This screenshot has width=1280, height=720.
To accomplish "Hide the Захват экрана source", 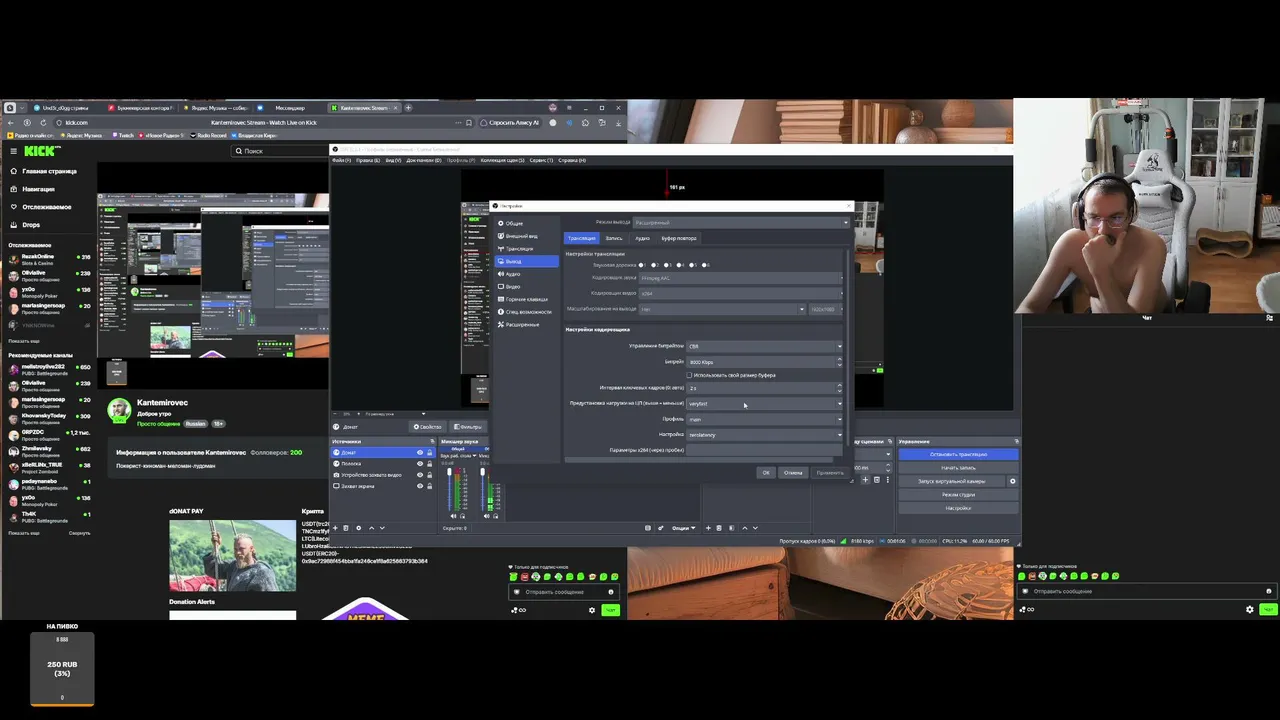I will [420, 486].
